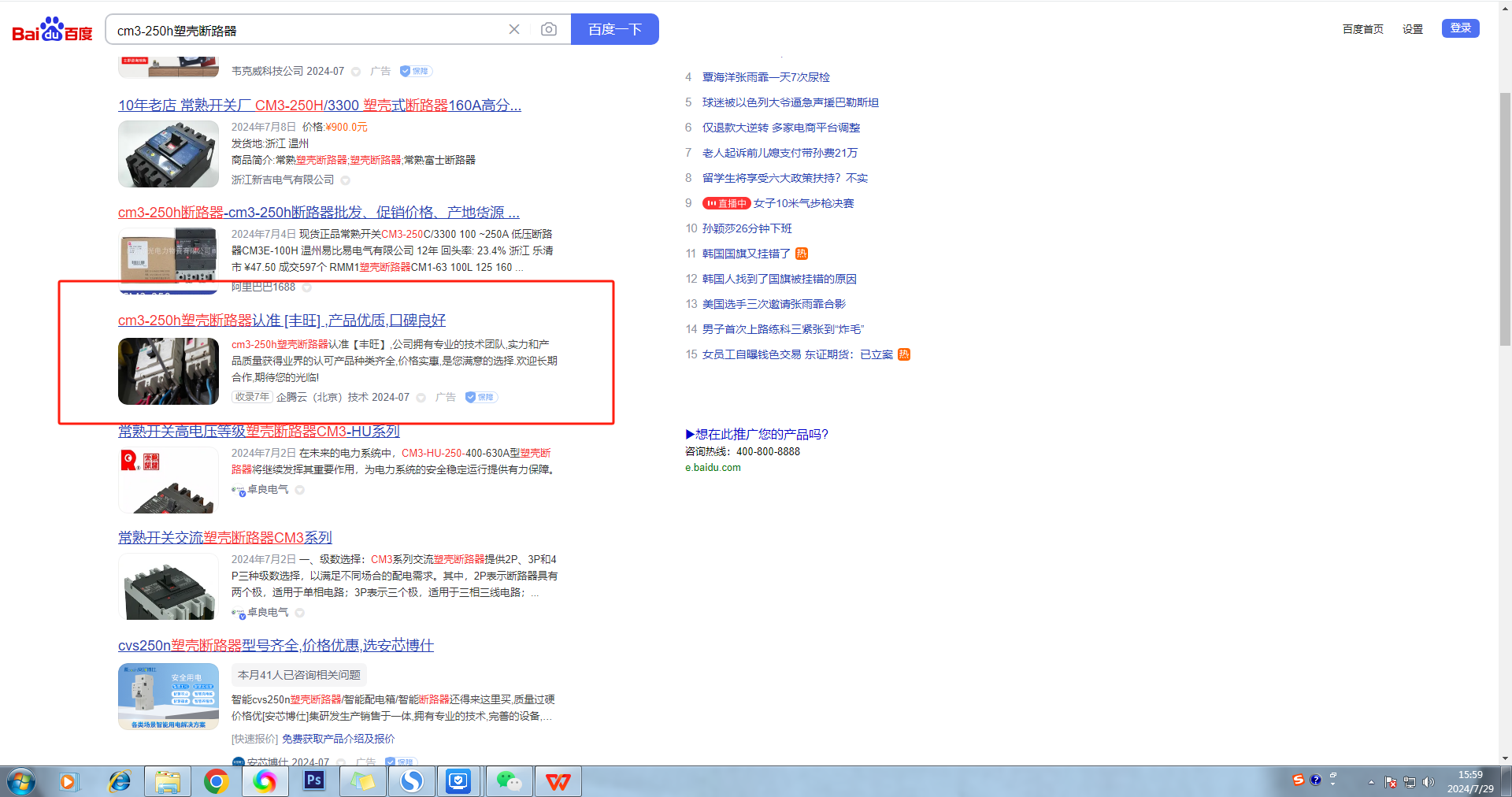This screenshot has width=1512, height=797.
Task: Open WeChat from the taskbar
Action: click(x=509, y=781)
